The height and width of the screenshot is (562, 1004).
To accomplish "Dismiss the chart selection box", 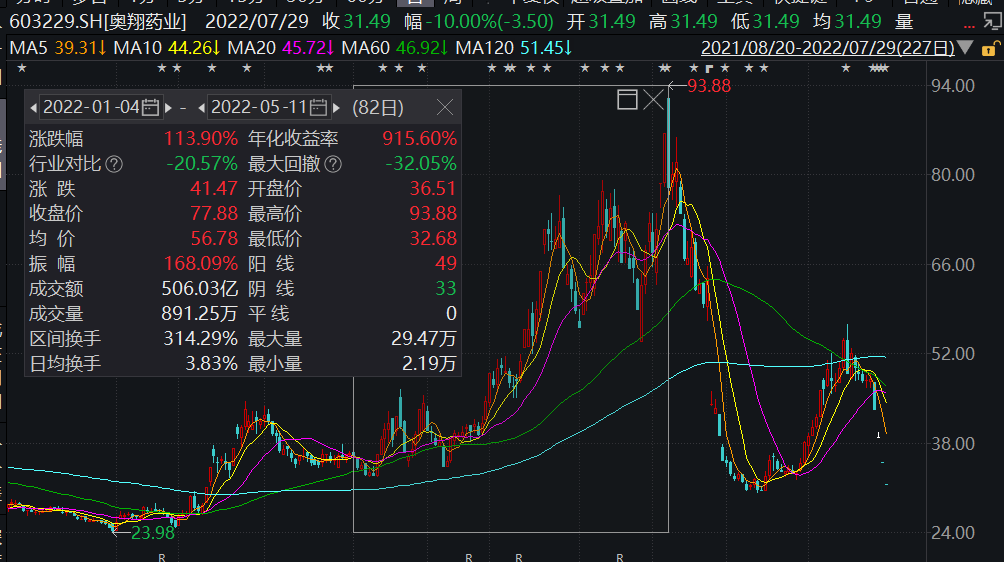I will point(654,99).
